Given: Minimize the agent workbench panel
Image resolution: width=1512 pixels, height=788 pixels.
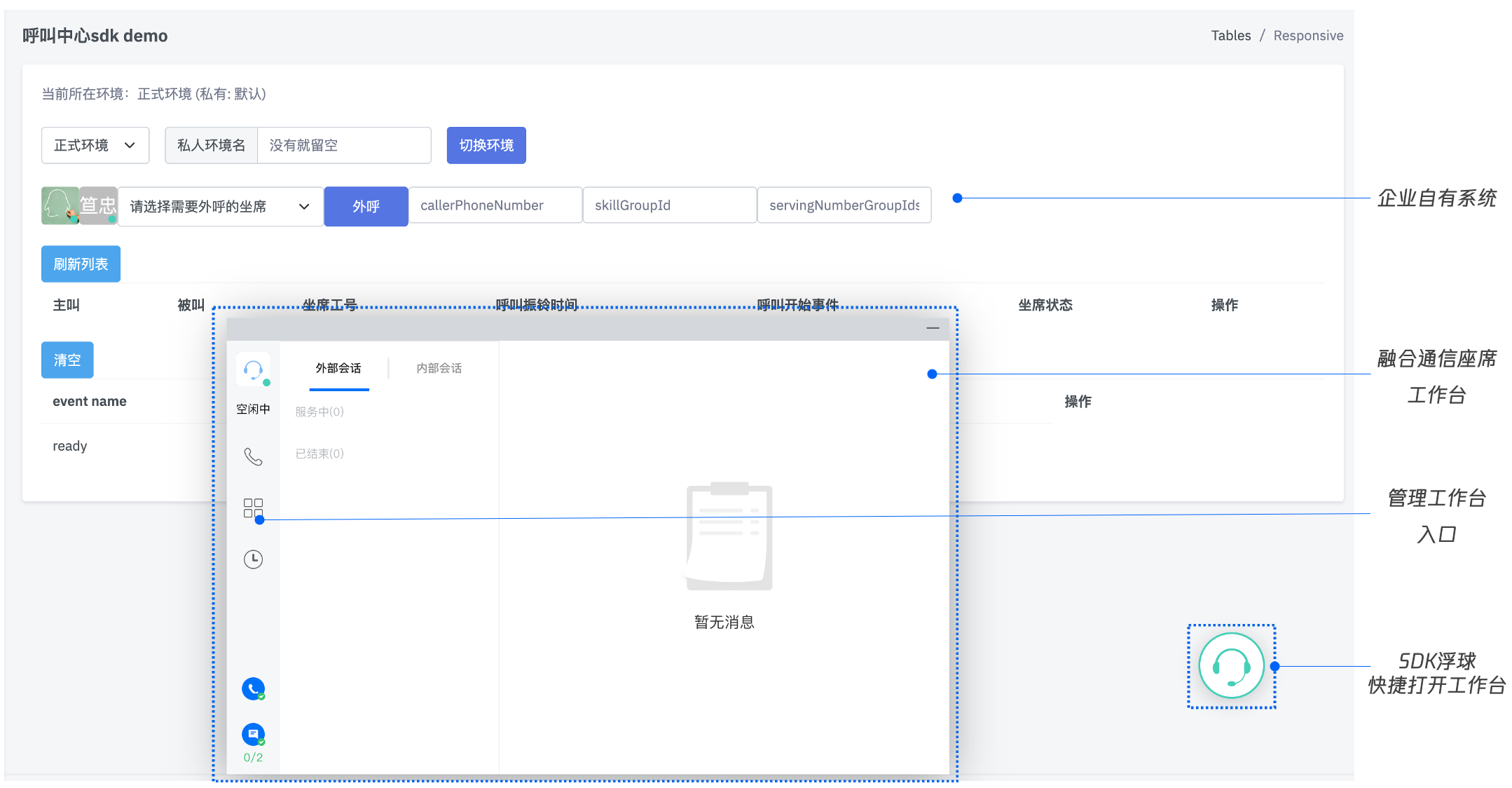Looking at the screenshot, I should point(933,328).
